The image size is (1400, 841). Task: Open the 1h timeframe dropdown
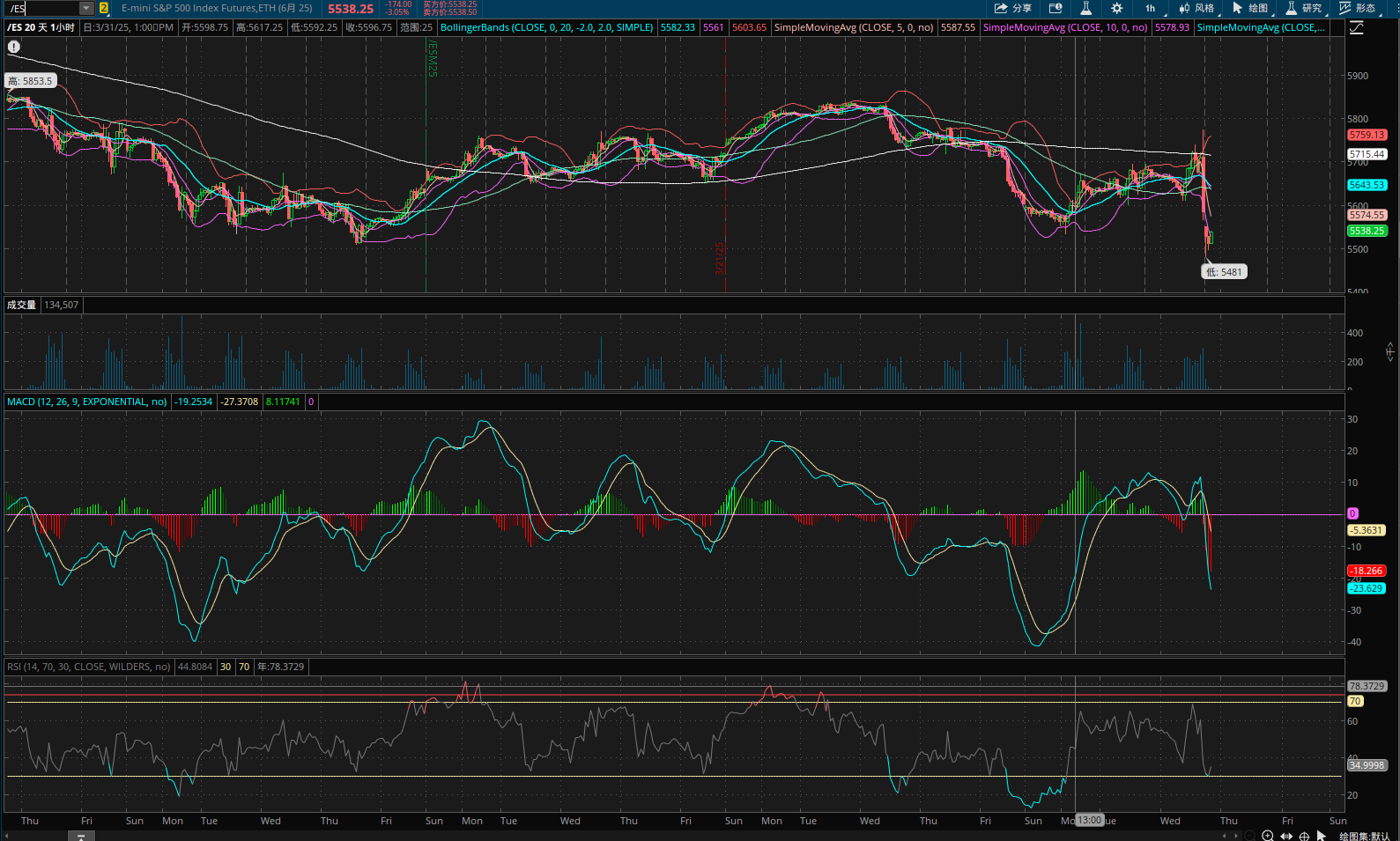[x=1152, y=8]
